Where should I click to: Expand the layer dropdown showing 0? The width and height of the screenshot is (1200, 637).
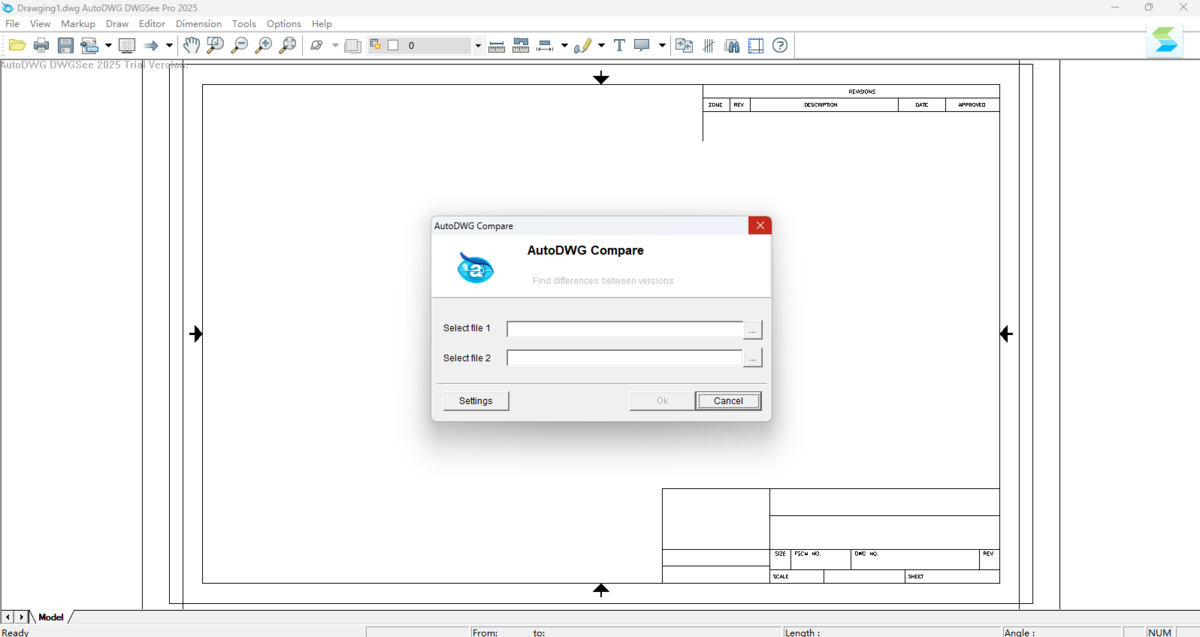[478, 45]
